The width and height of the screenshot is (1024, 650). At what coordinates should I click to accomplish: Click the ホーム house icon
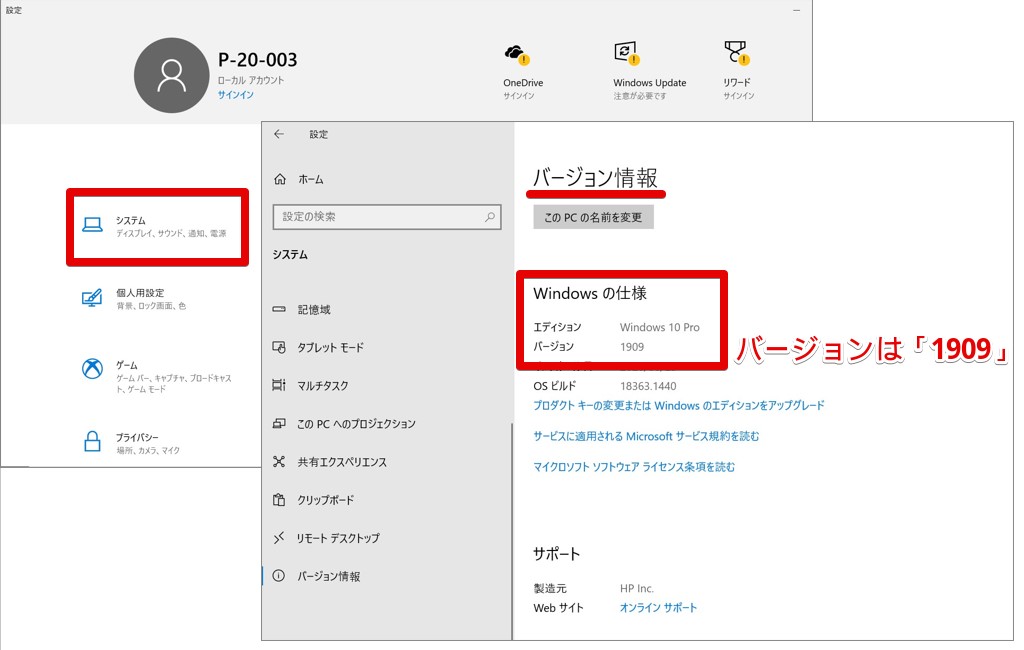pos(280,179)
